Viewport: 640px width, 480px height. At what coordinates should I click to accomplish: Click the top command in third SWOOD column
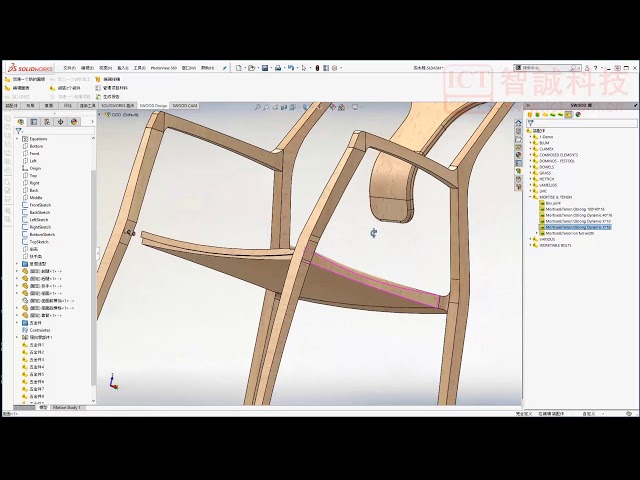[x=108, y=79]
